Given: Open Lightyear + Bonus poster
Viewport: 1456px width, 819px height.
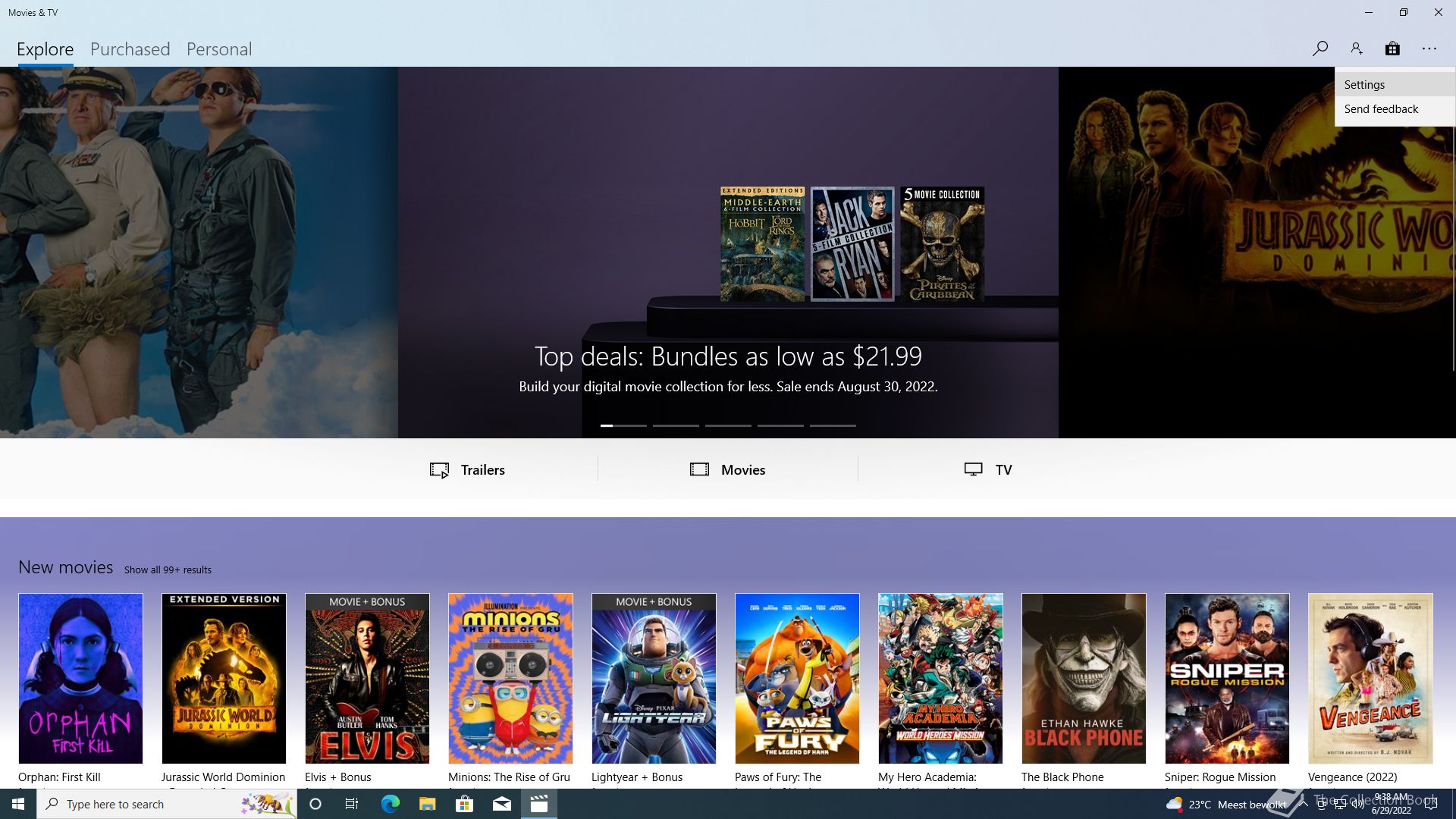Looking at the screenshot, I should point(654,679).
